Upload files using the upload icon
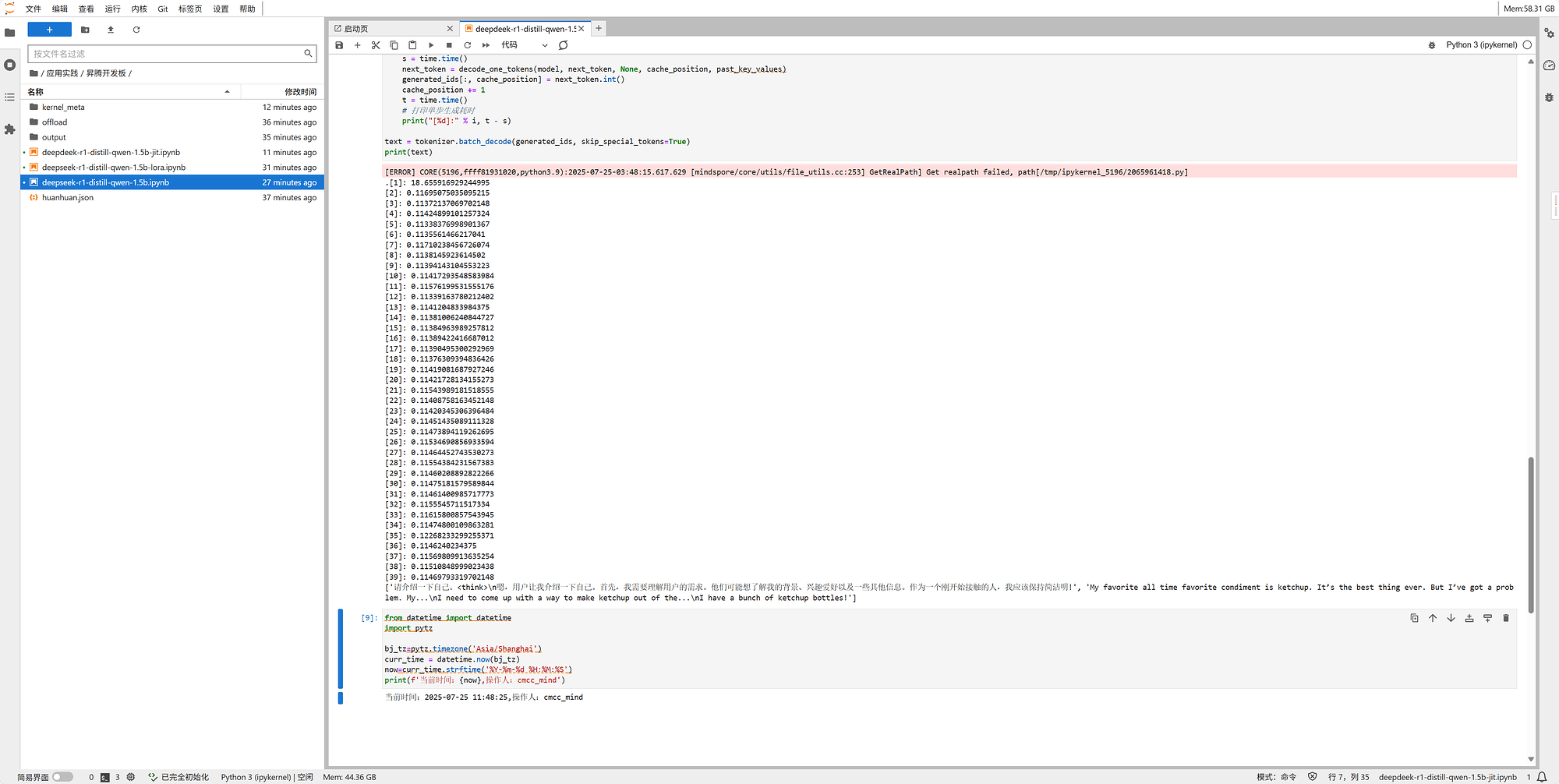This screenshot has height=784, width=1559. click(x=111, y=30)
